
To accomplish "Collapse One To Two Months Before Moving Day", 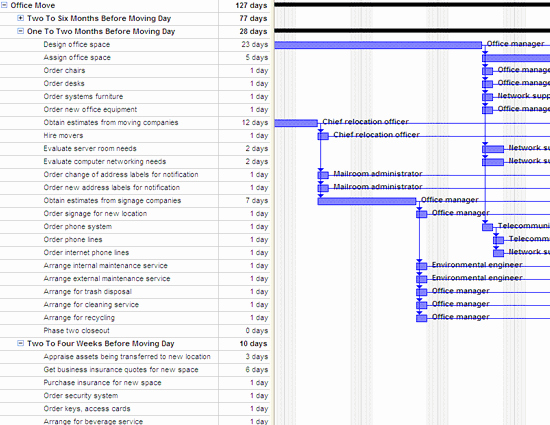I will click(21, 31).
